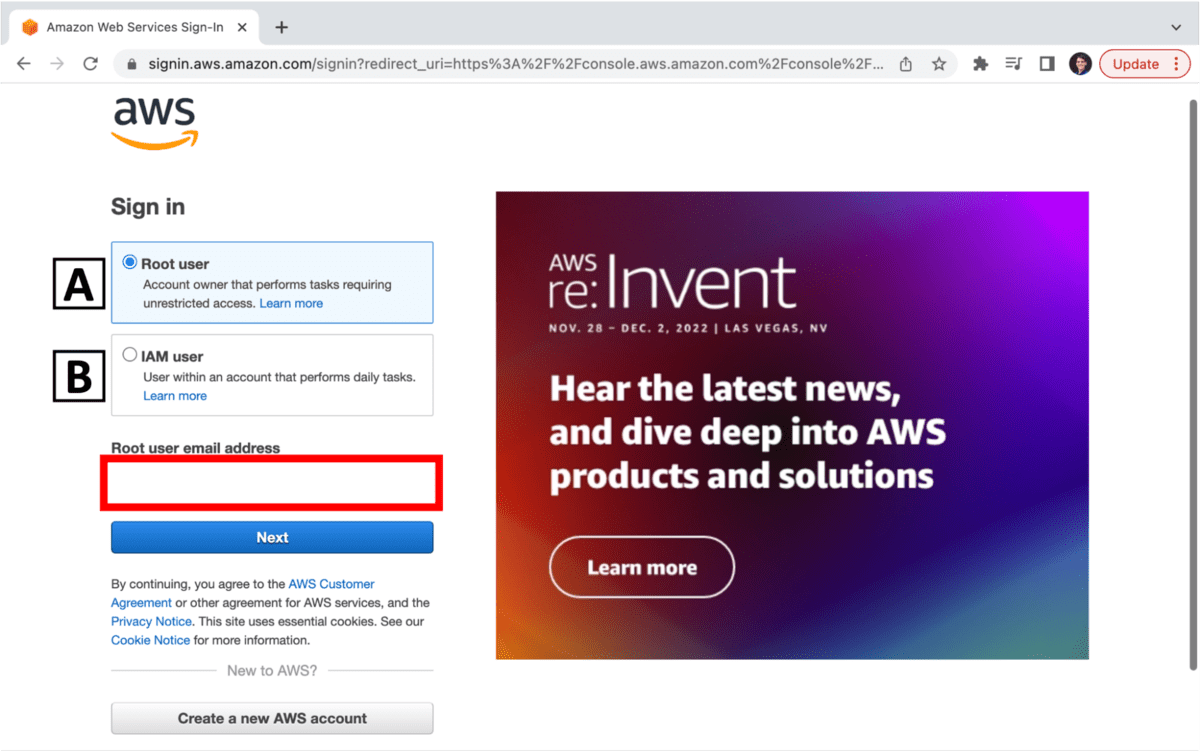
Task: Click the address bar URL
Action: 515,64
